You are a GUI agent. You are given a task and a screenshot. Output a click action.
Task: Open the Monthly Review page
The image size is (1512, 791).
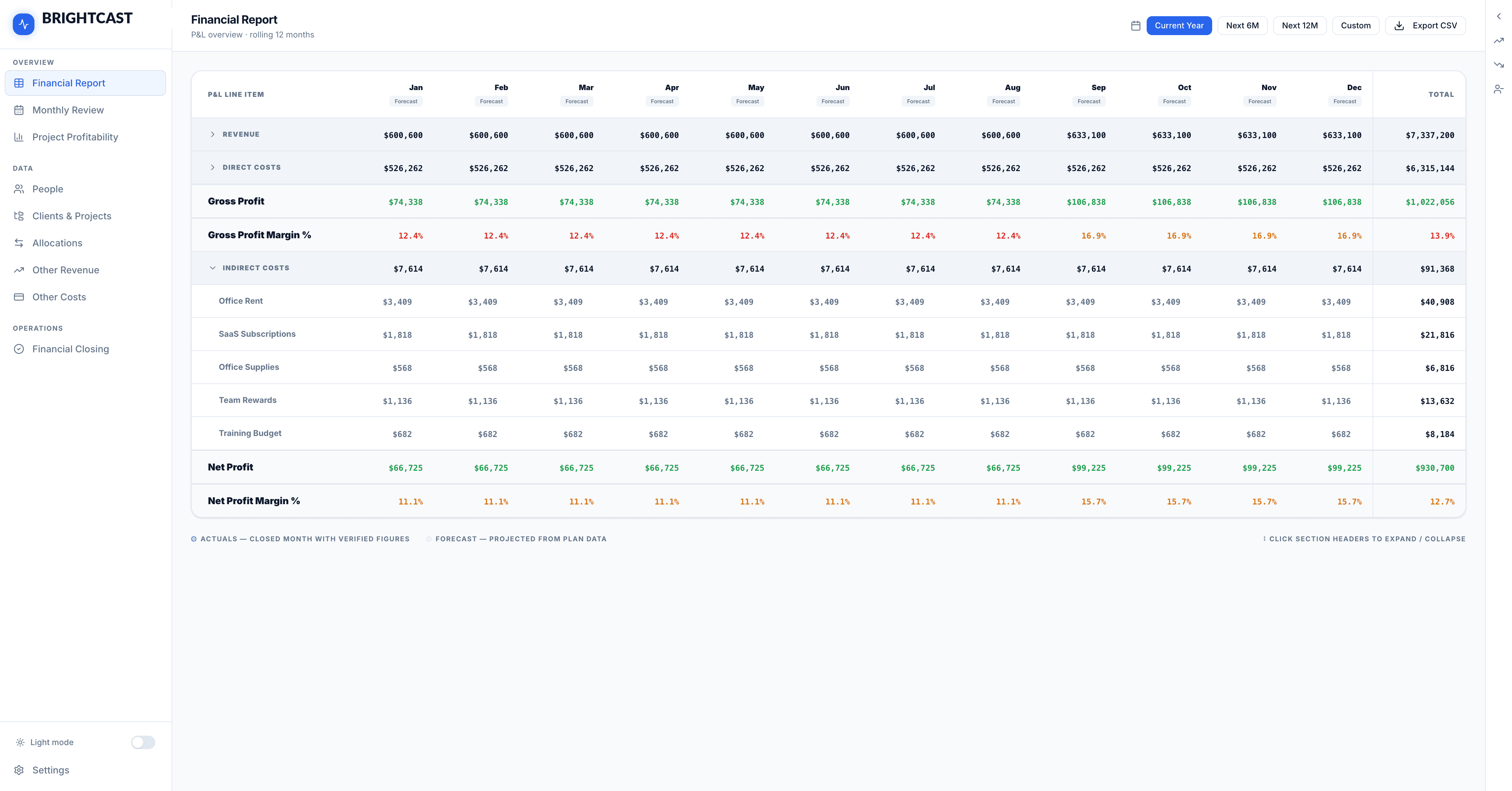point(68,110)
